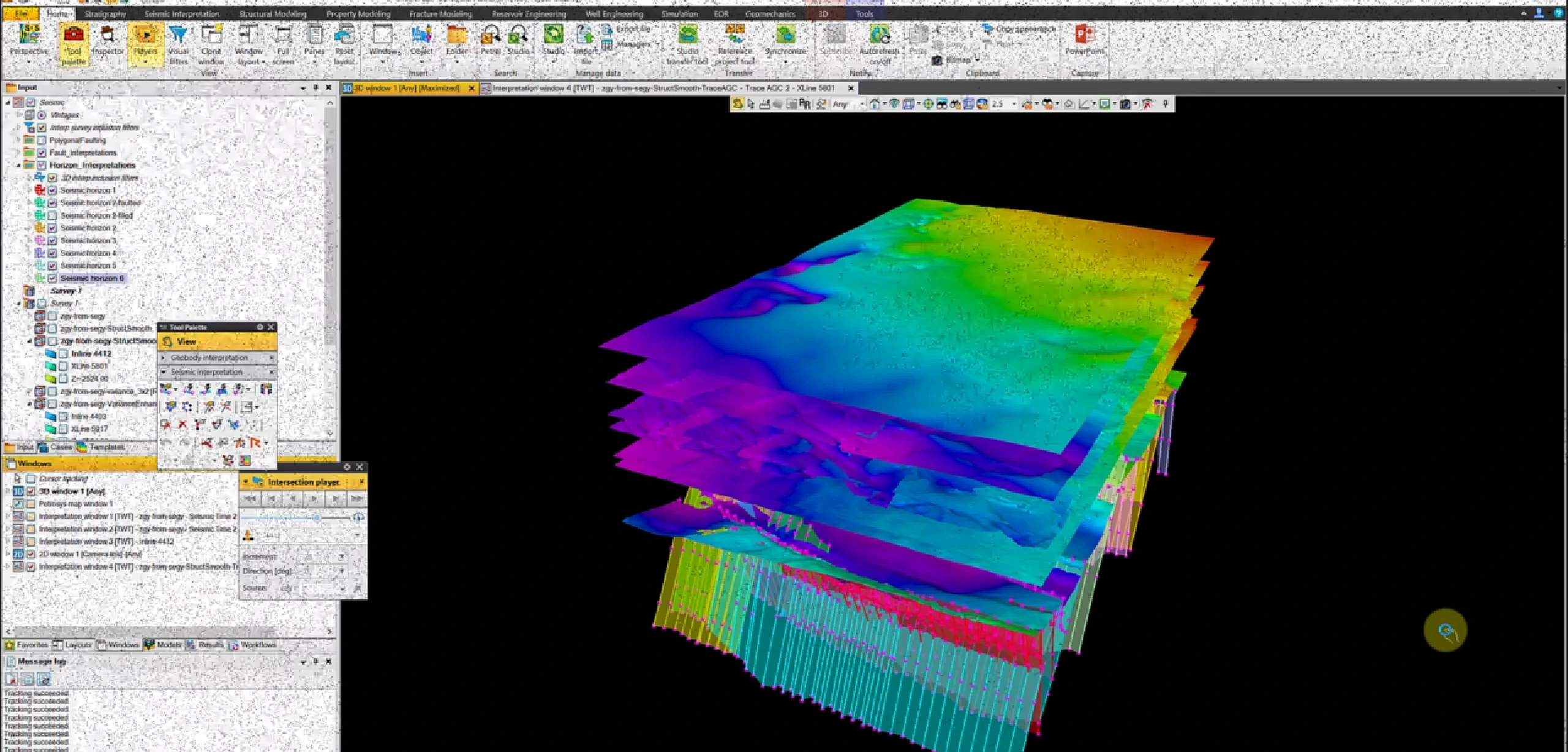Viewport: 1568px width, 752px height.
Task: Open the Any dropdown in 3D toolbar
Action: pos(862,105)
